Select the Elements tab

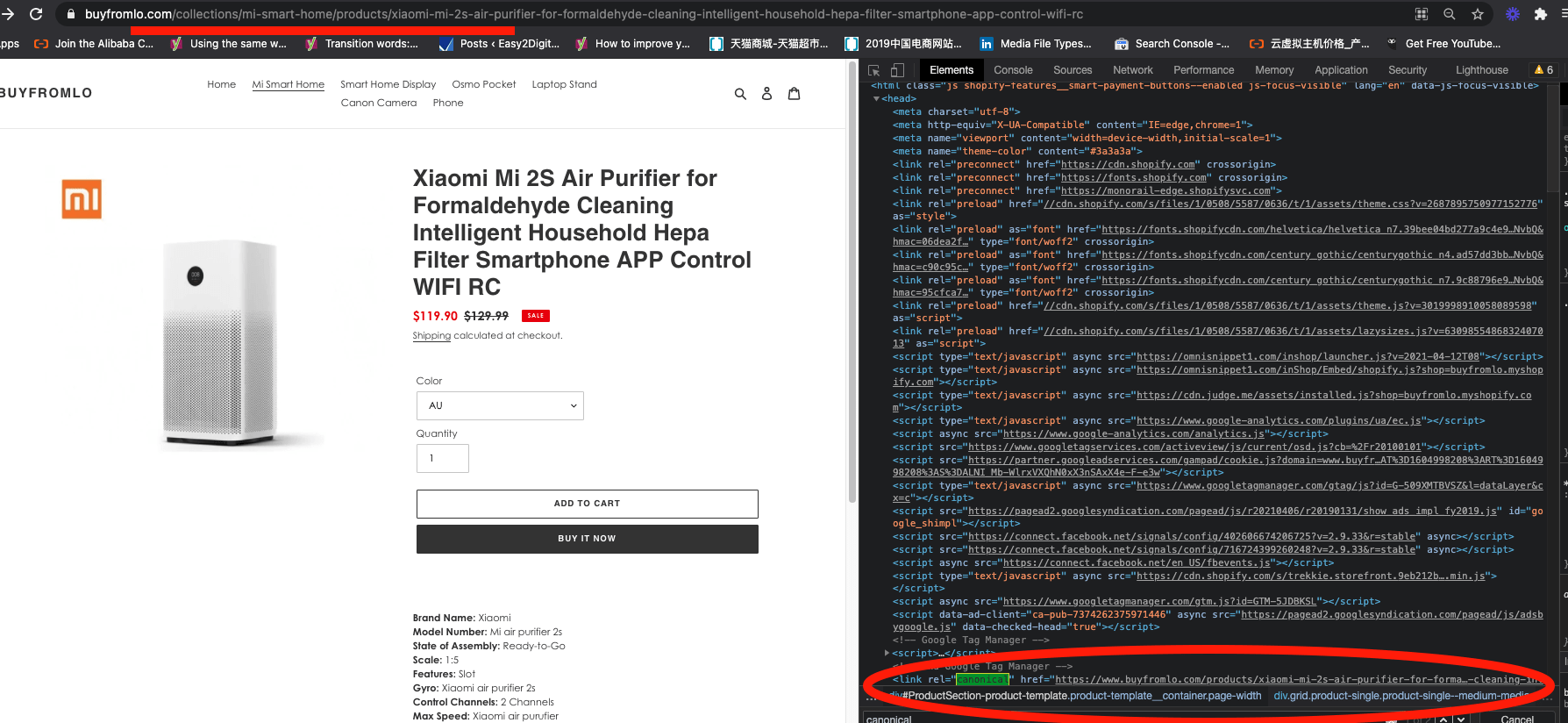pos(951,70)
